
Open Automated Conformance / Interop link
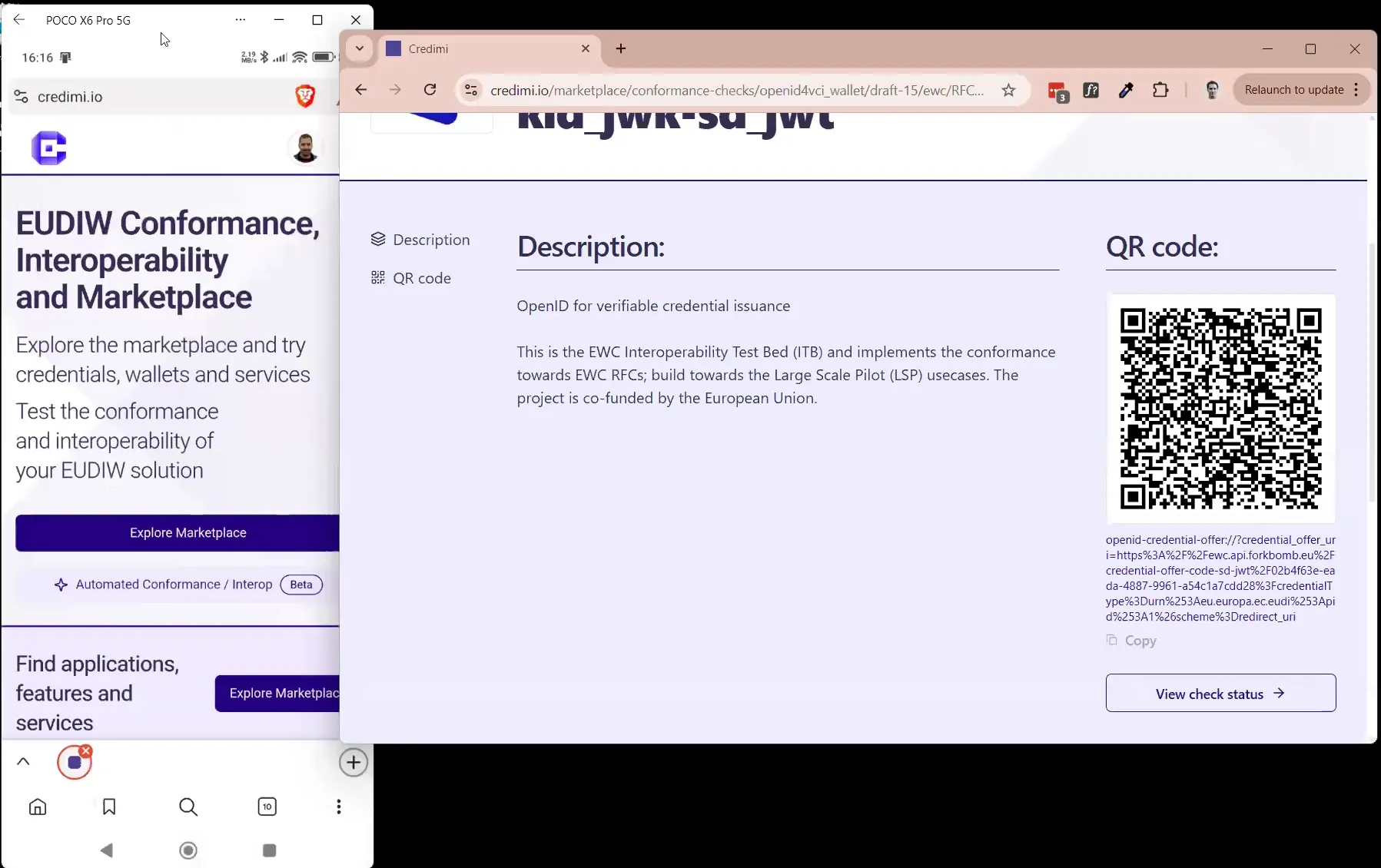click(x=174, y=585)
